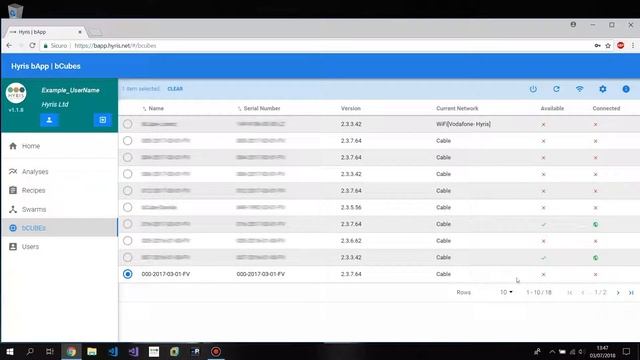Viewport: 640px width, 360px height.
Task: Click the Chrome profile icon in title bar
Action: [573, 24]
